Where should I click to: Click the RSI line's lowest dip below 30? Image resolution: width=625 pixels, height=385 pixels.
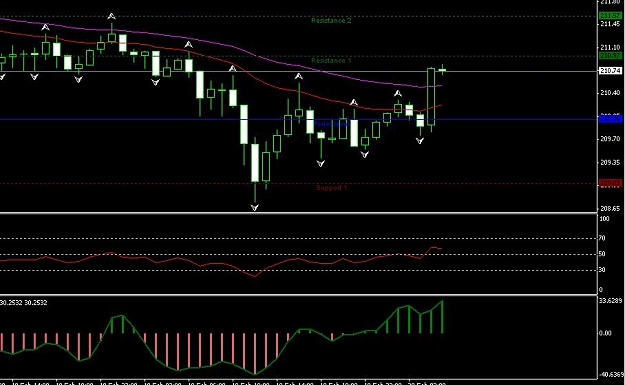[255, 276]
